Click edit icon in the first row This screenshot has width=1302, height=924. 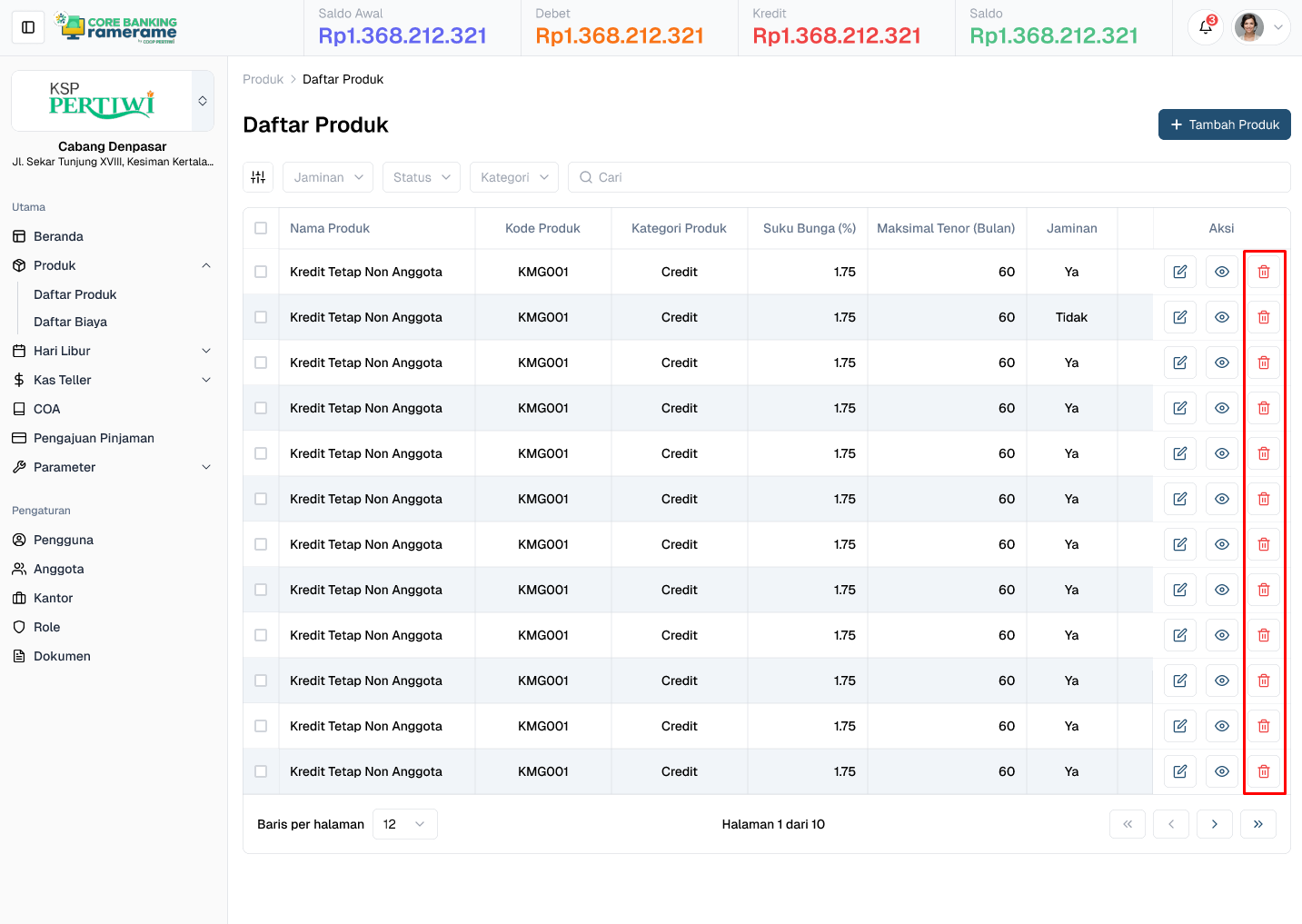click(x=1179, y=272)
